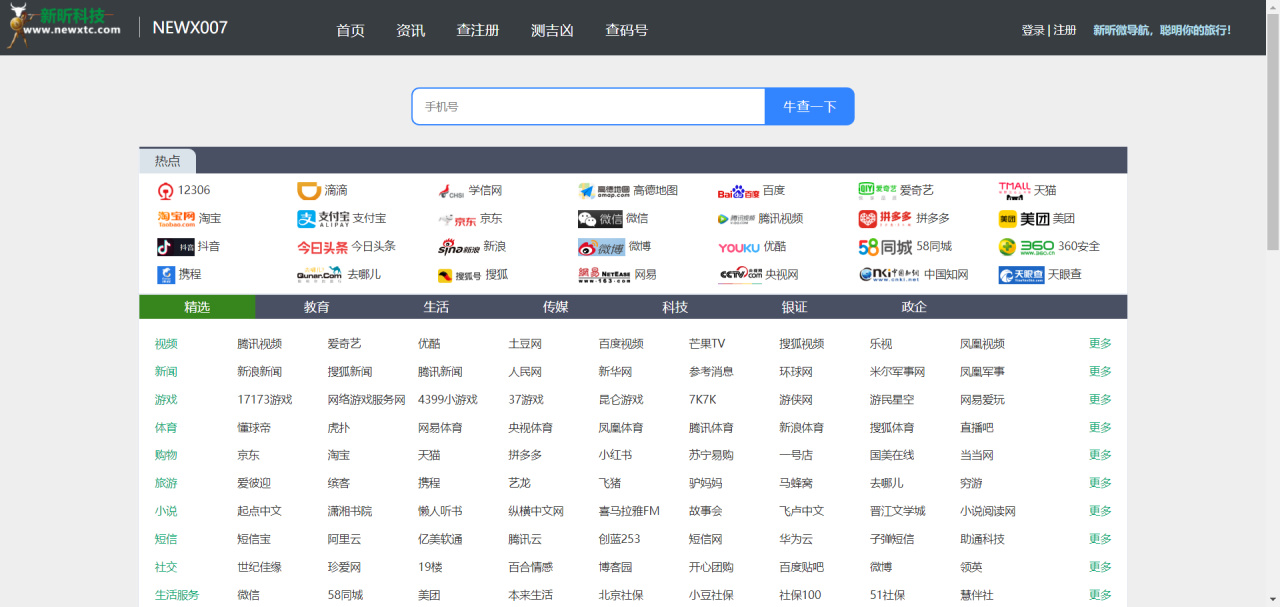This screenshot has width=1280, height=607.
Task: Show 更多 in the 旅游 row
Action: tap(1100, 482)
